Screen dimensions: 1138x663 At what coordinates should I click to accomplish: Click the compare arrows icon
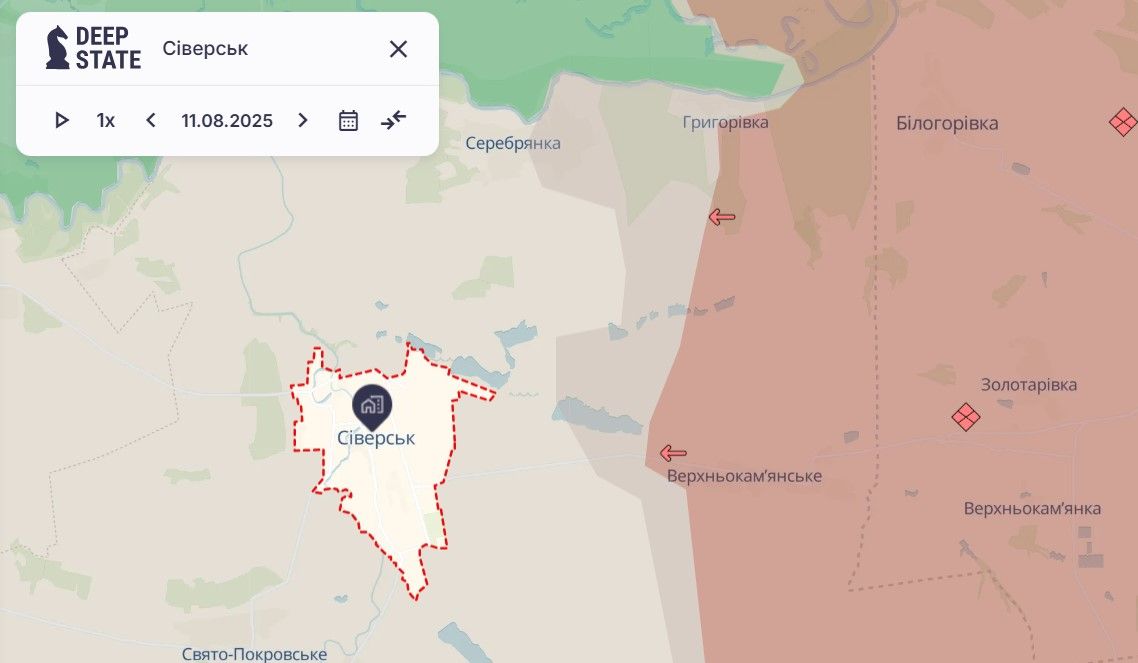tap(393, 120)
